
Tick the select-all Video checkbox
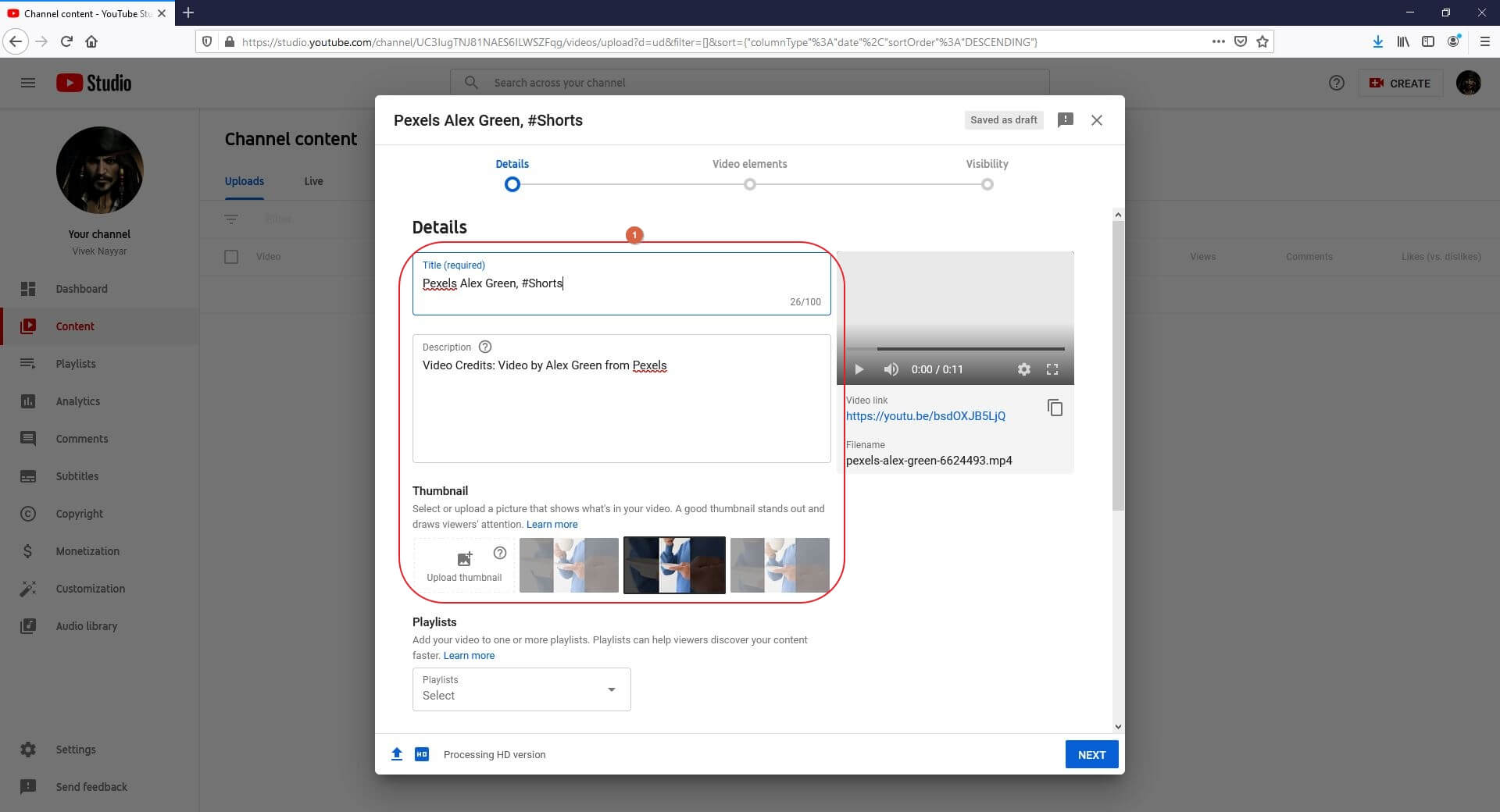click(x=231, y=257)
